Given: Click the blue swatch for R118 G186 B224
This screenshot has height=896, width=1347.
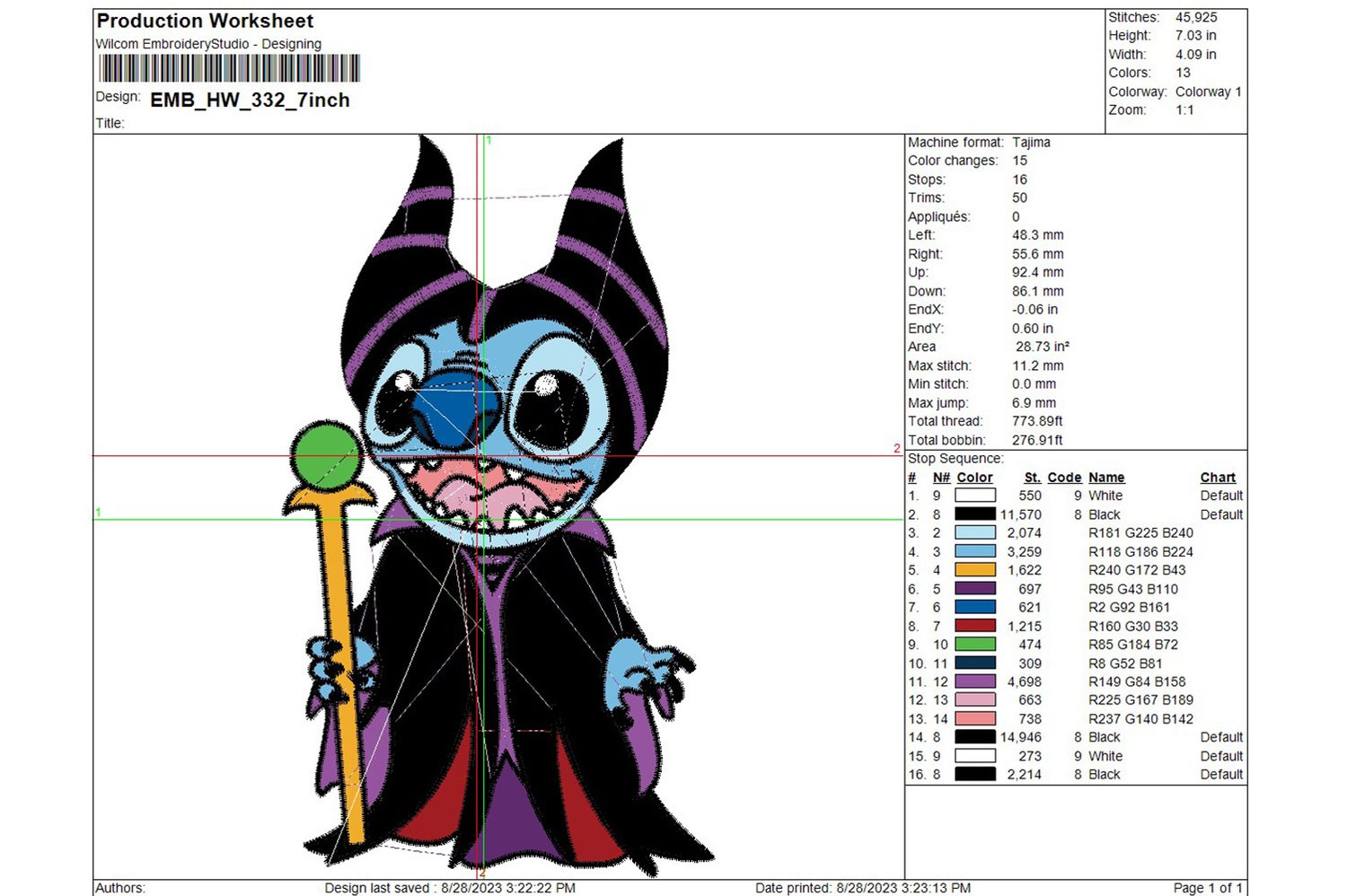Looking at the screenshot, I should point(975,551).
